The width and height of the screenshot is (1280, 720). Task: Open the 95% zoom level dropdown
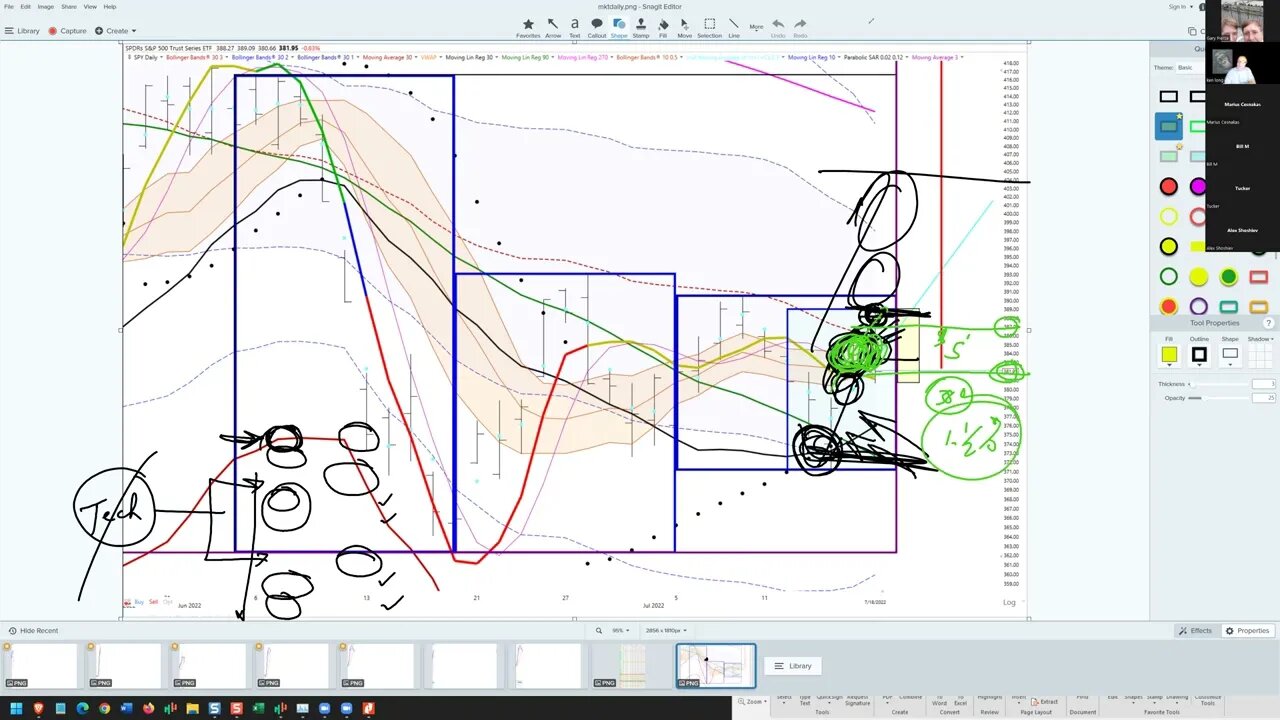point(620,631)
